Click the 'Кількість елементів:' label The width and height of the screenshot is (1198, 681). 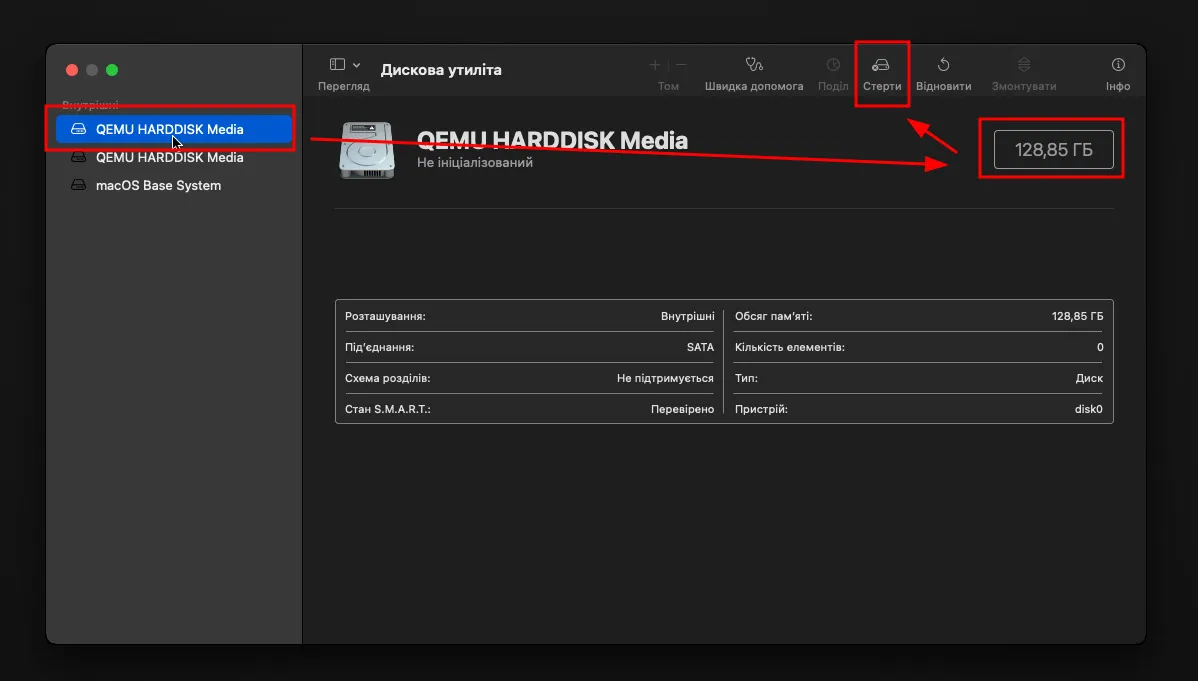pos(790,347)
